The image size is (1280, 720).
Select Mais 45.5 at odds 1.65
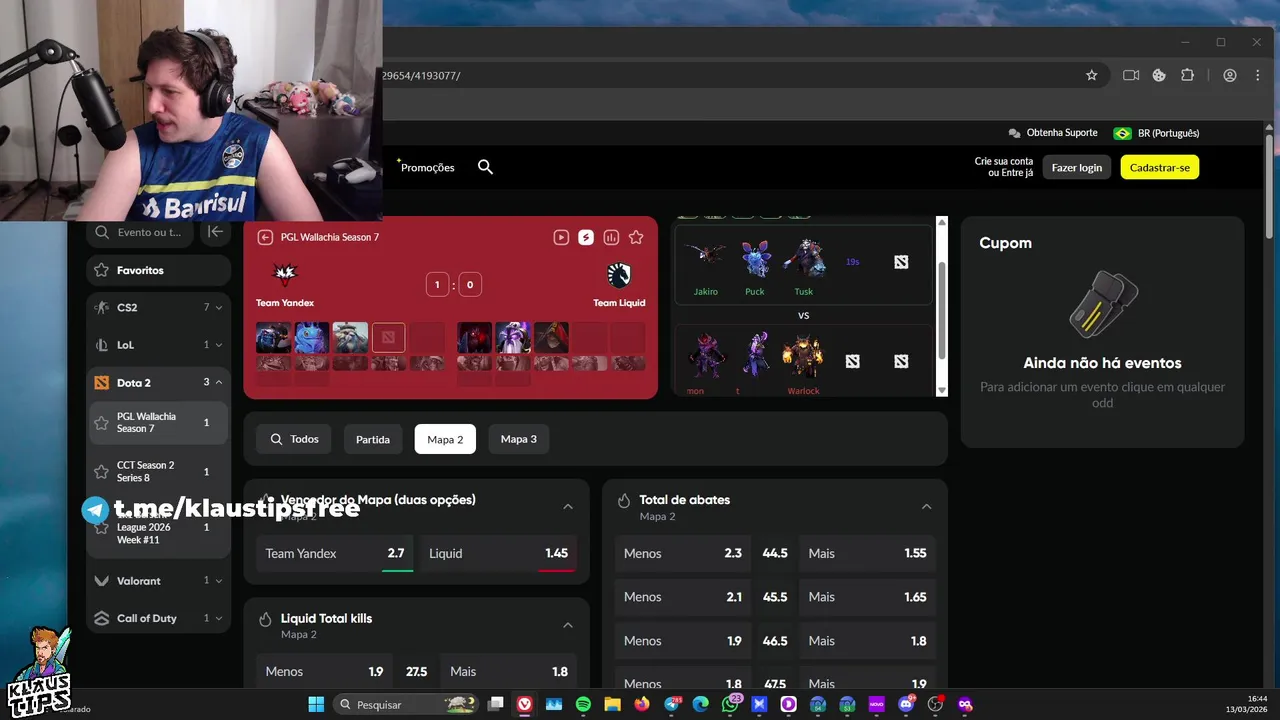(x=867, y=597)
